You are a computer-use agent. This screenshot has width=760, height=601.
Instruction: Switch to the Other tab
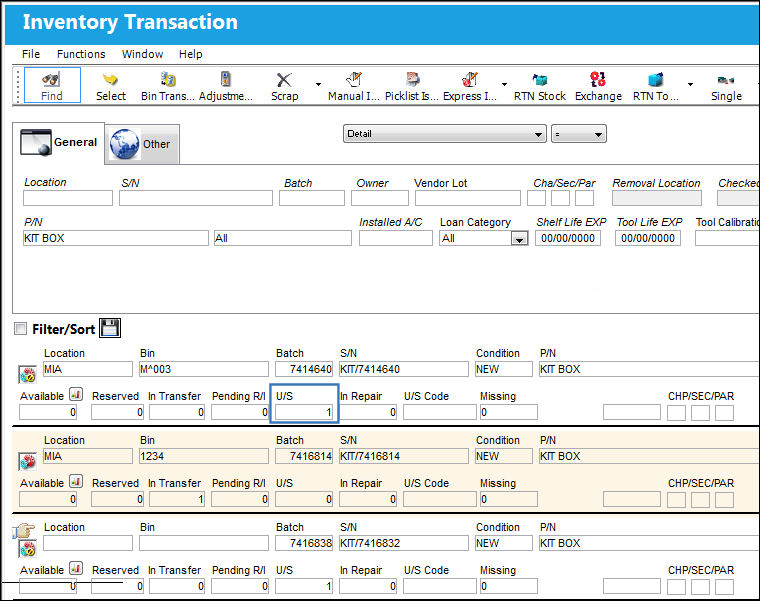pyautogui.click(x=142, y=144)
